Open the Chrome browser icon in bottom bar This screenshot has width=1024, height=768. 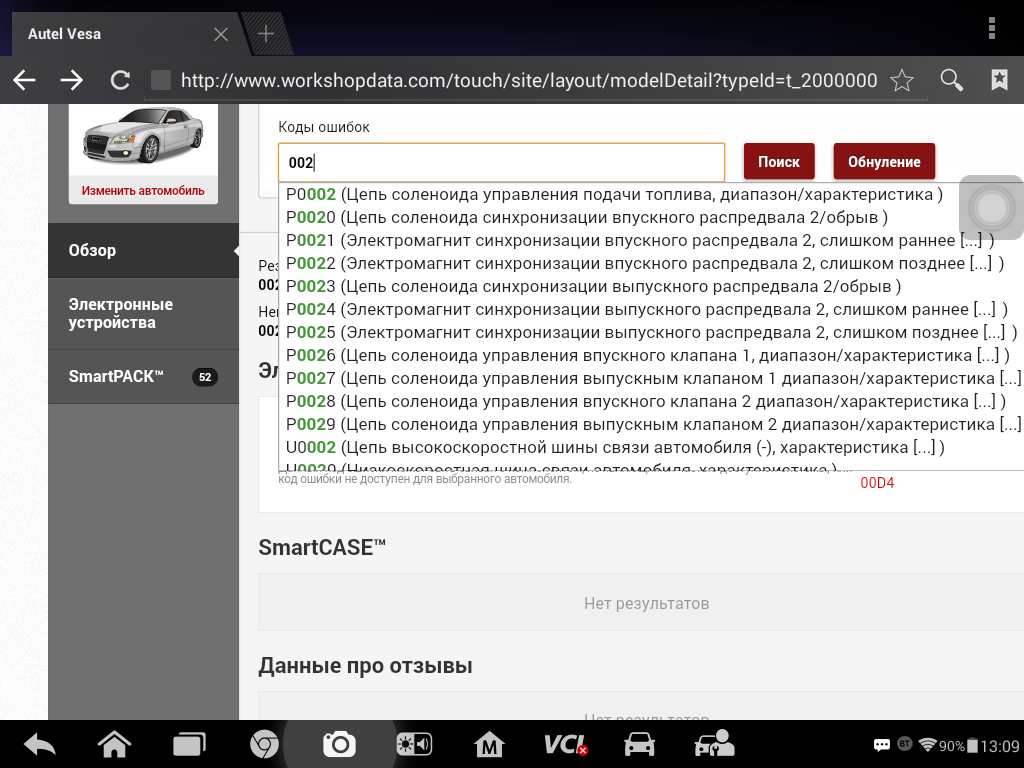264,744
